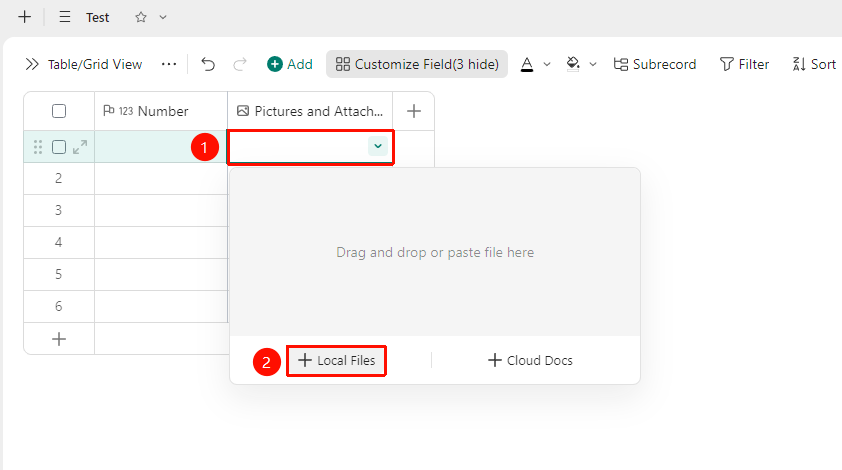Click the Pictures and Attach... column header
Screen dimensions: 842x470
click(x=310, y=111)
